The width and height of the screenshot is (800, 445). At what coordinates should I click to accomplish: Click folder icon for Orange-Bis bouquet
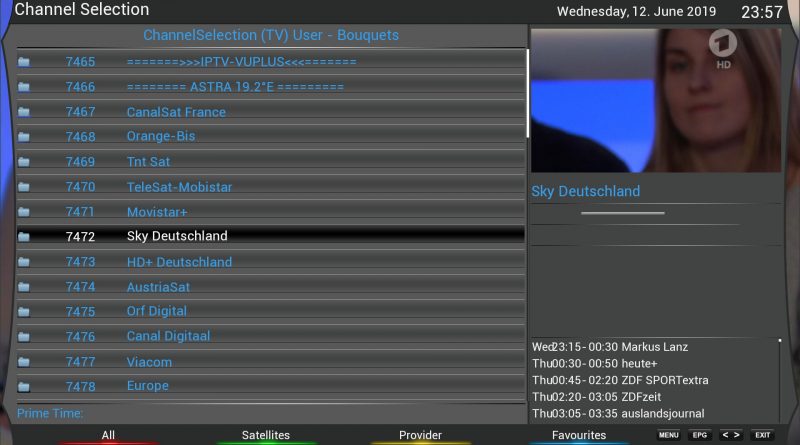(23, 137)
